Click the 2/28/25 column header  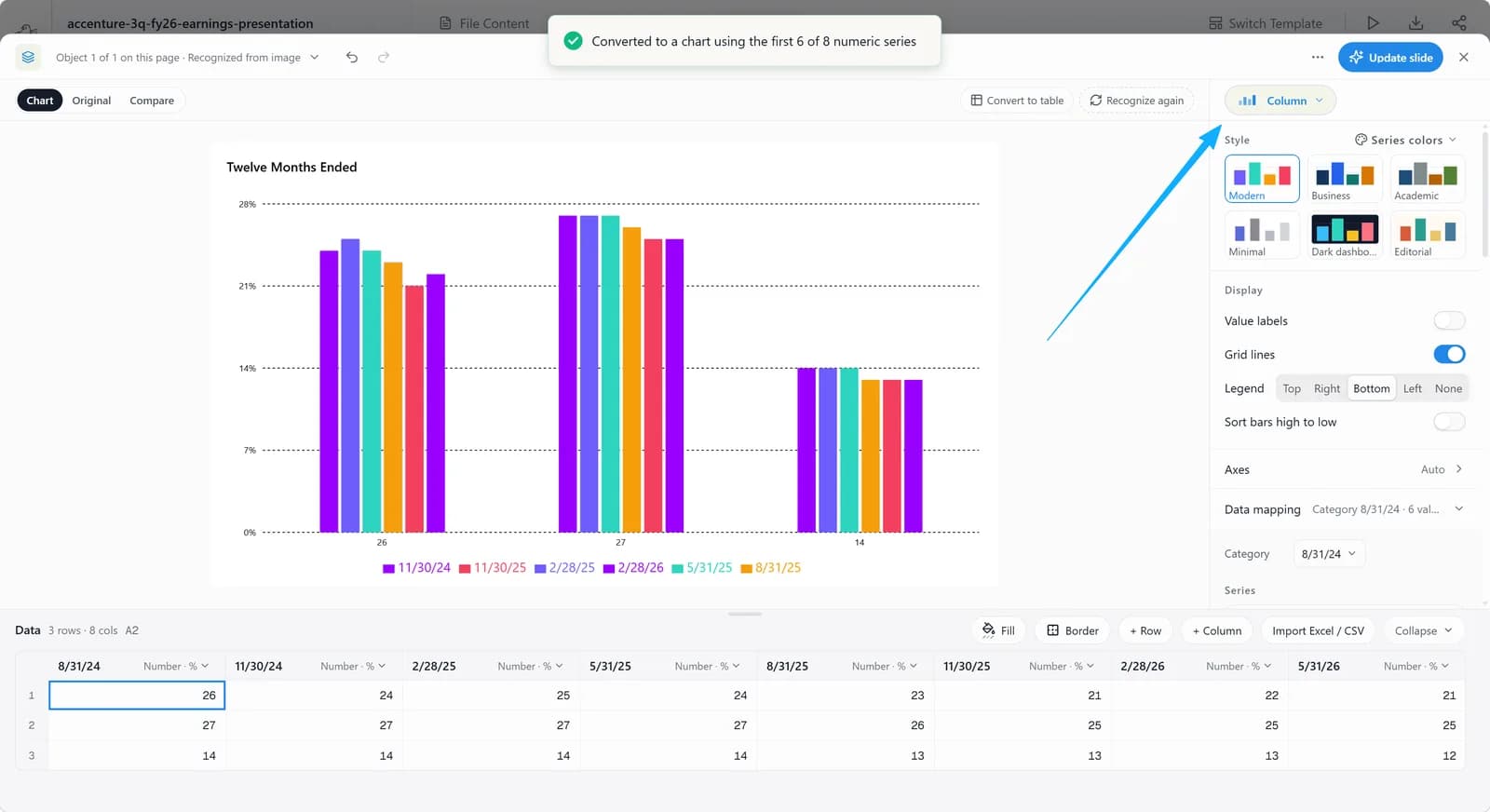click(x=434, y=666)
